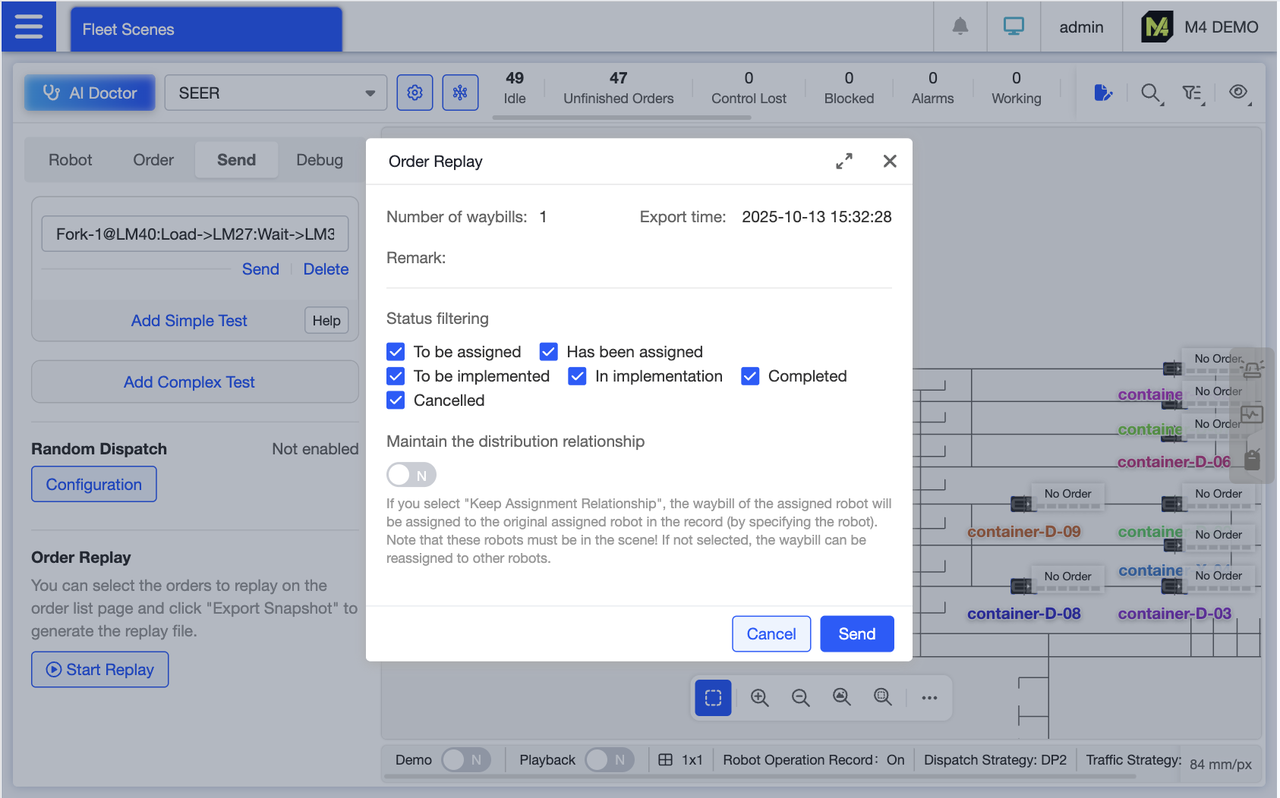1280x798 pixels.
Task: Expand the Order Replay dialog to fullscreen
Action: [844, 160]
